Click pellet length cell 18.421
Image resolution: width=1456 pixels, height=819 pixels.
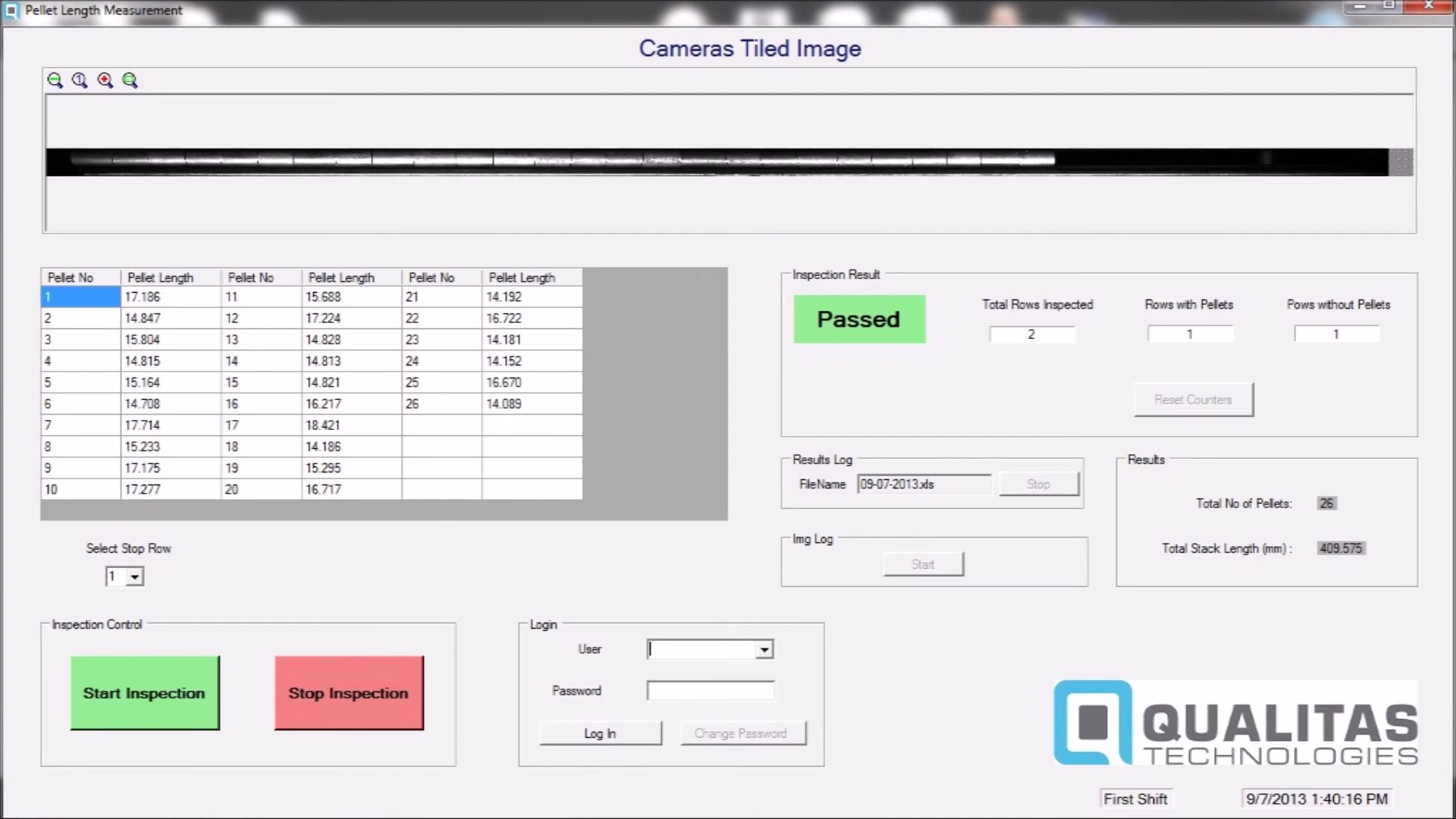(x=351, y=425)
